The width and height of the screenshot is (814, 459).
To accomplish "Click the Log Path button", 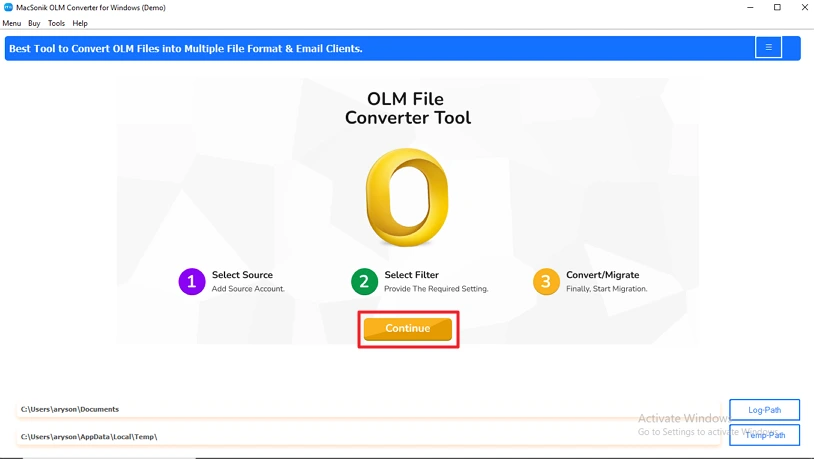I will 764,410.
